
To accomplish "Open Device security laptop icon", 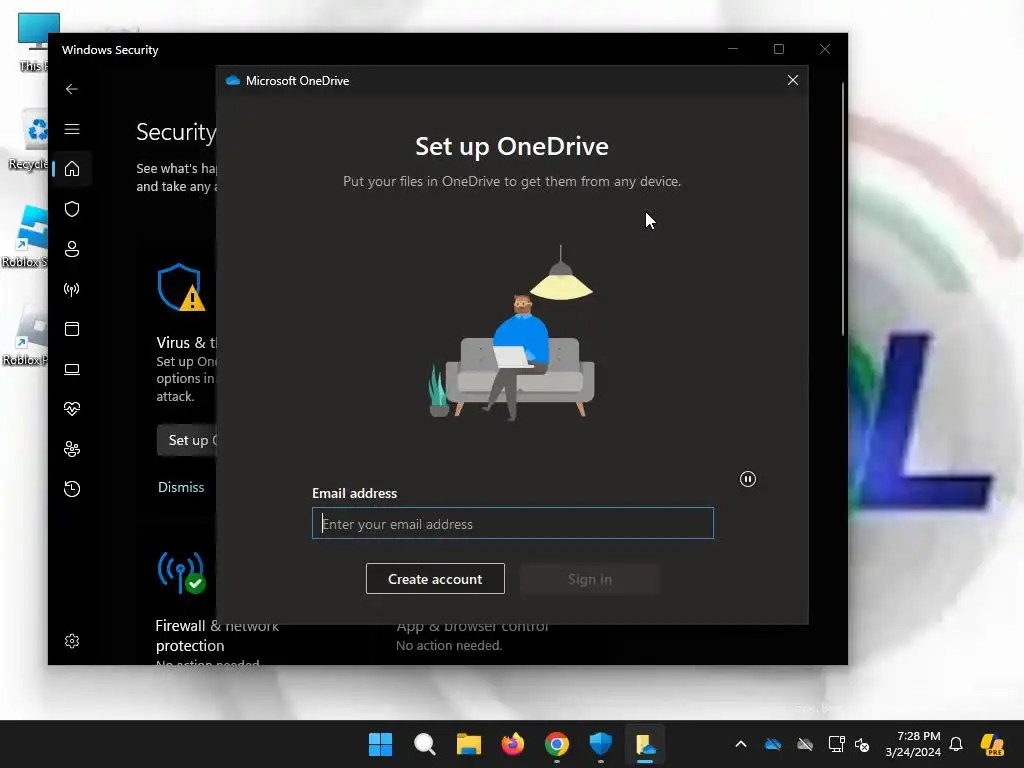I will [x=72, y=370].
